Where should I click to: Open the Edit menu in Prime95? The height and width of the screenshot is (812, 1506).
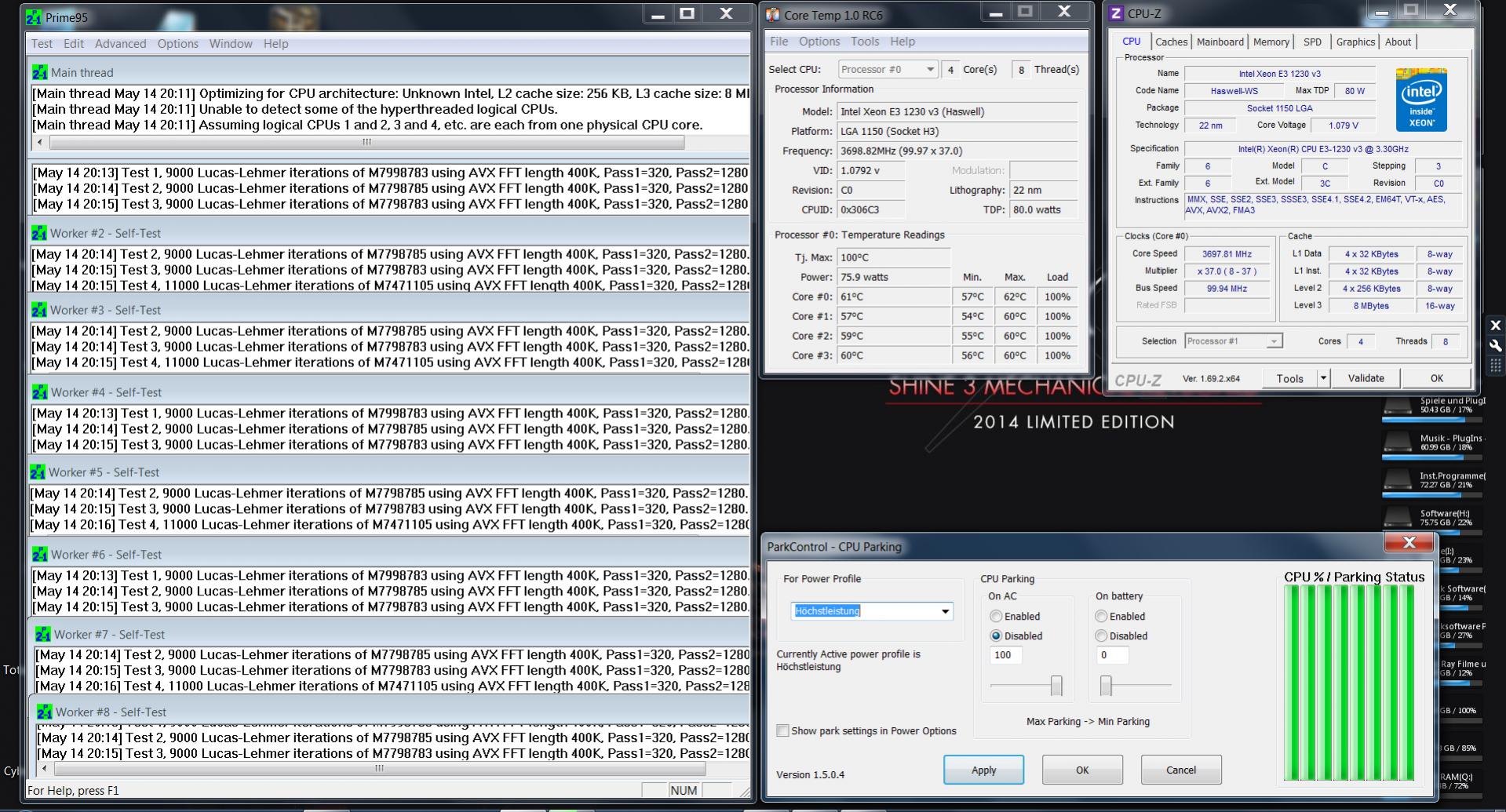click(74, 44)
